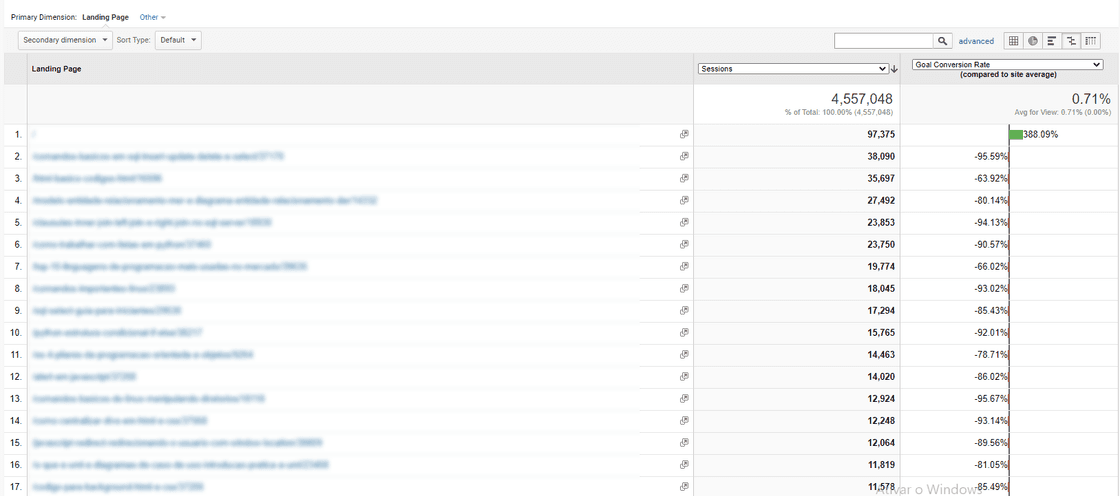
Task: Switch to the pie chart percentage view
Action: 1032,41
